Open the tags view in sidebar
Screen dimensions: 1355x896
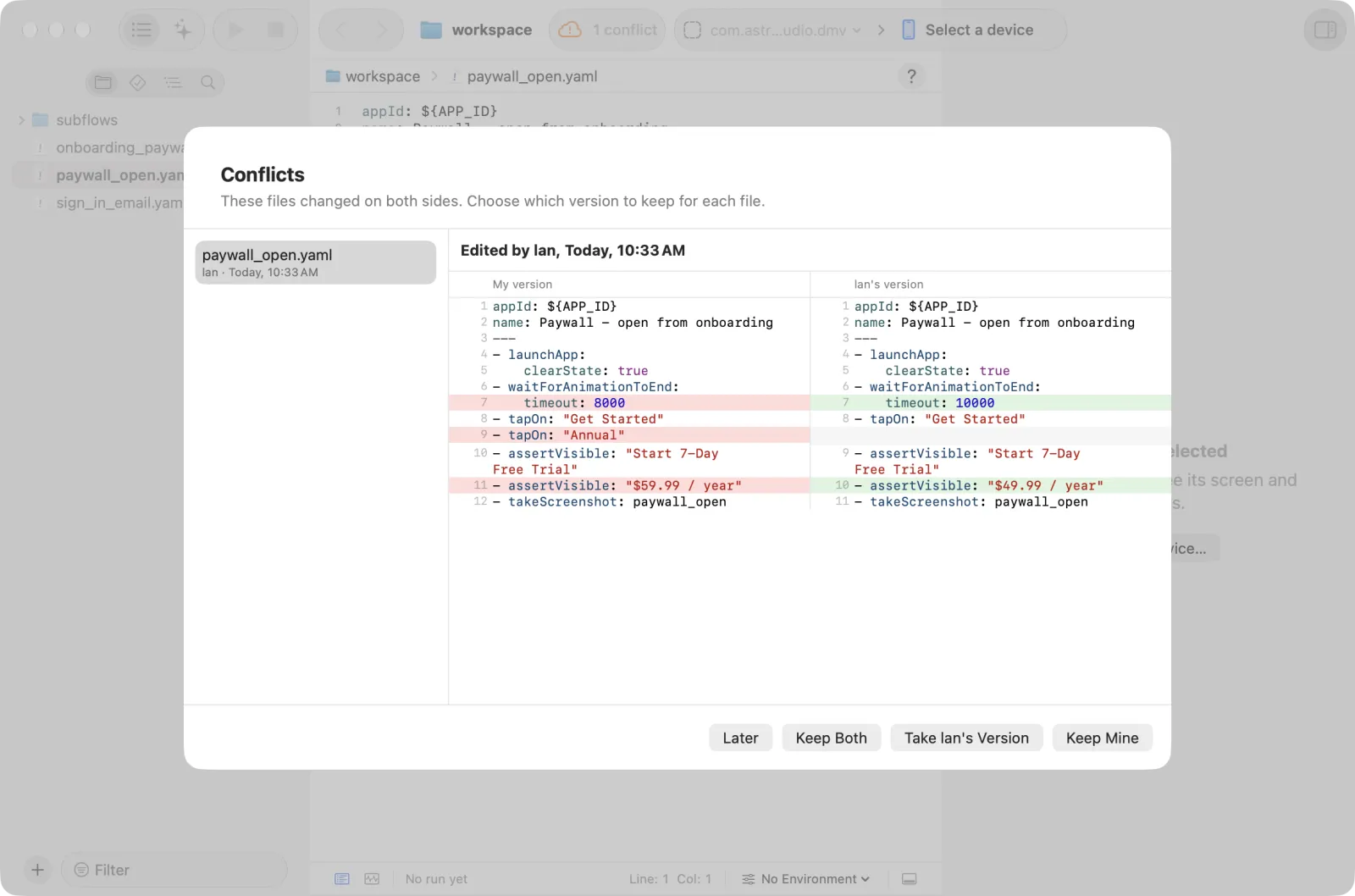[x=138, y=82]
